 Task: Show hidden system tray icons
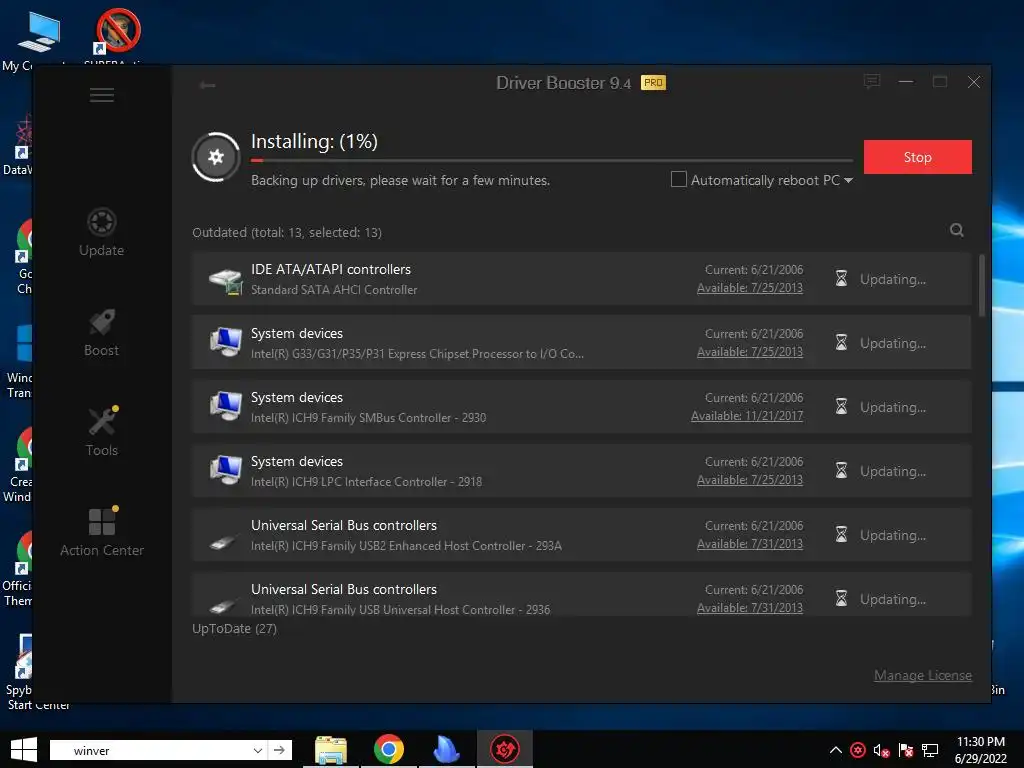point(835,750)
